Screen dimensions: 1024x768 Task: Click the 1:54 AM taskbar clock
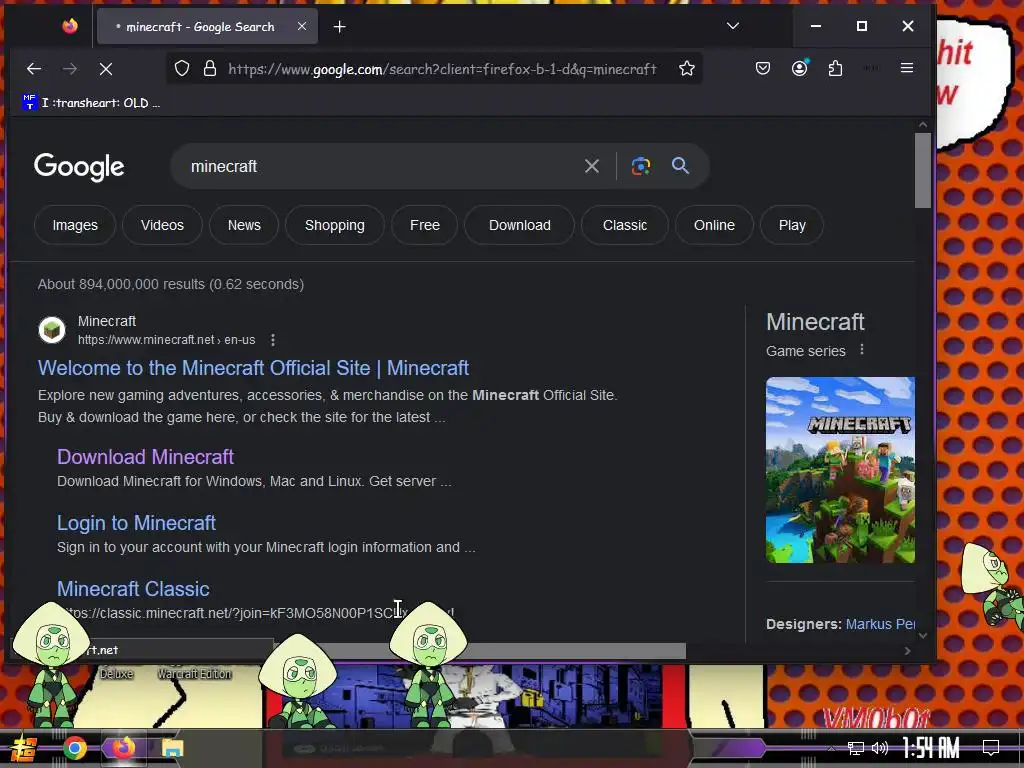[931, 748]
